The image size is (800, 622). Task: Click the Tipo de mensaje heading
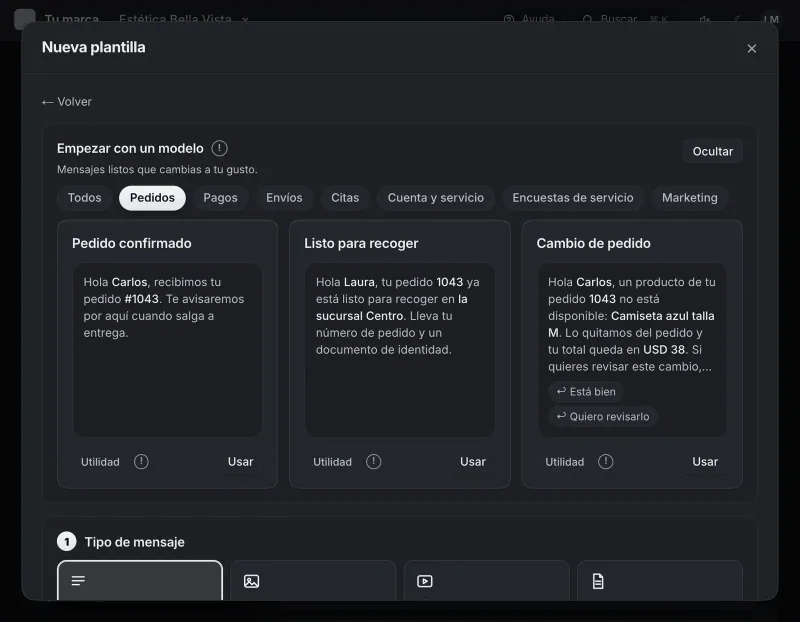click(x=135, y=542)
